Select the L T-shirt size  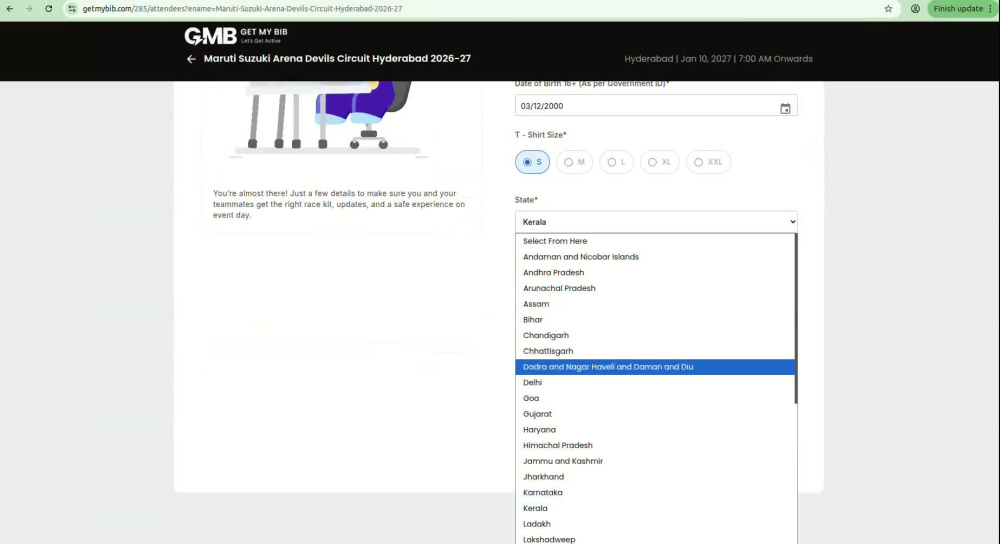point(616,162)
